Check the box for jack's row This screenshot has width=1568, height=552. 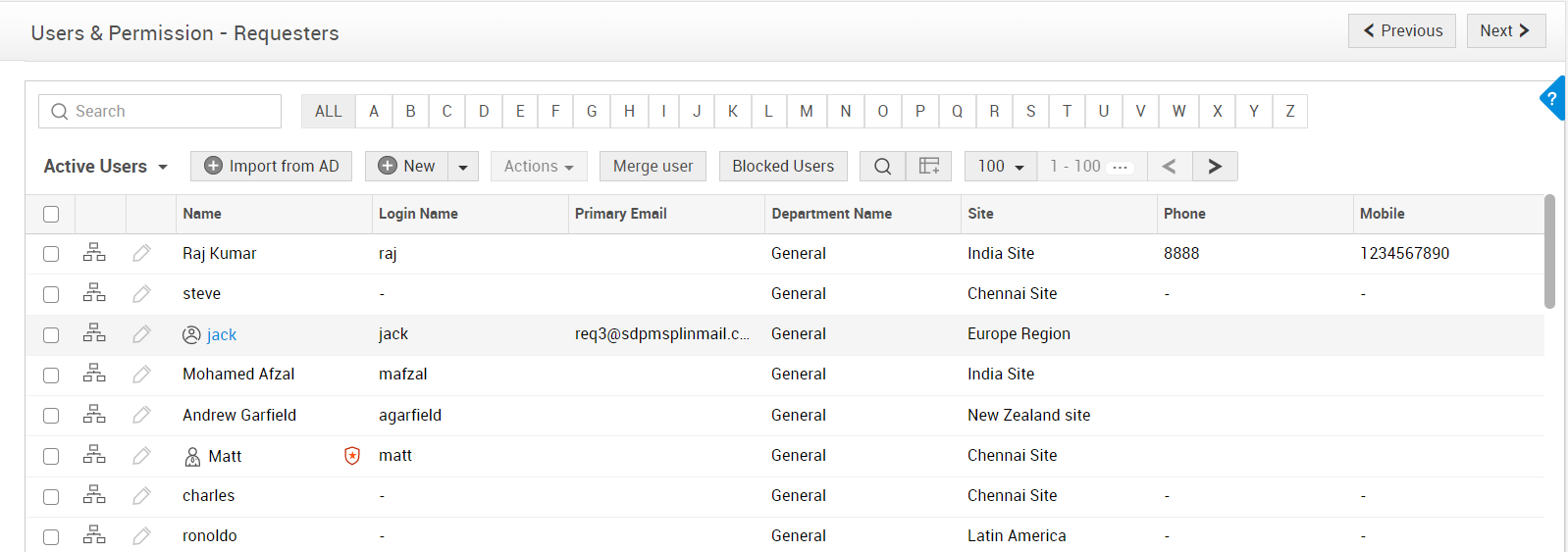[x=51, y=335]
